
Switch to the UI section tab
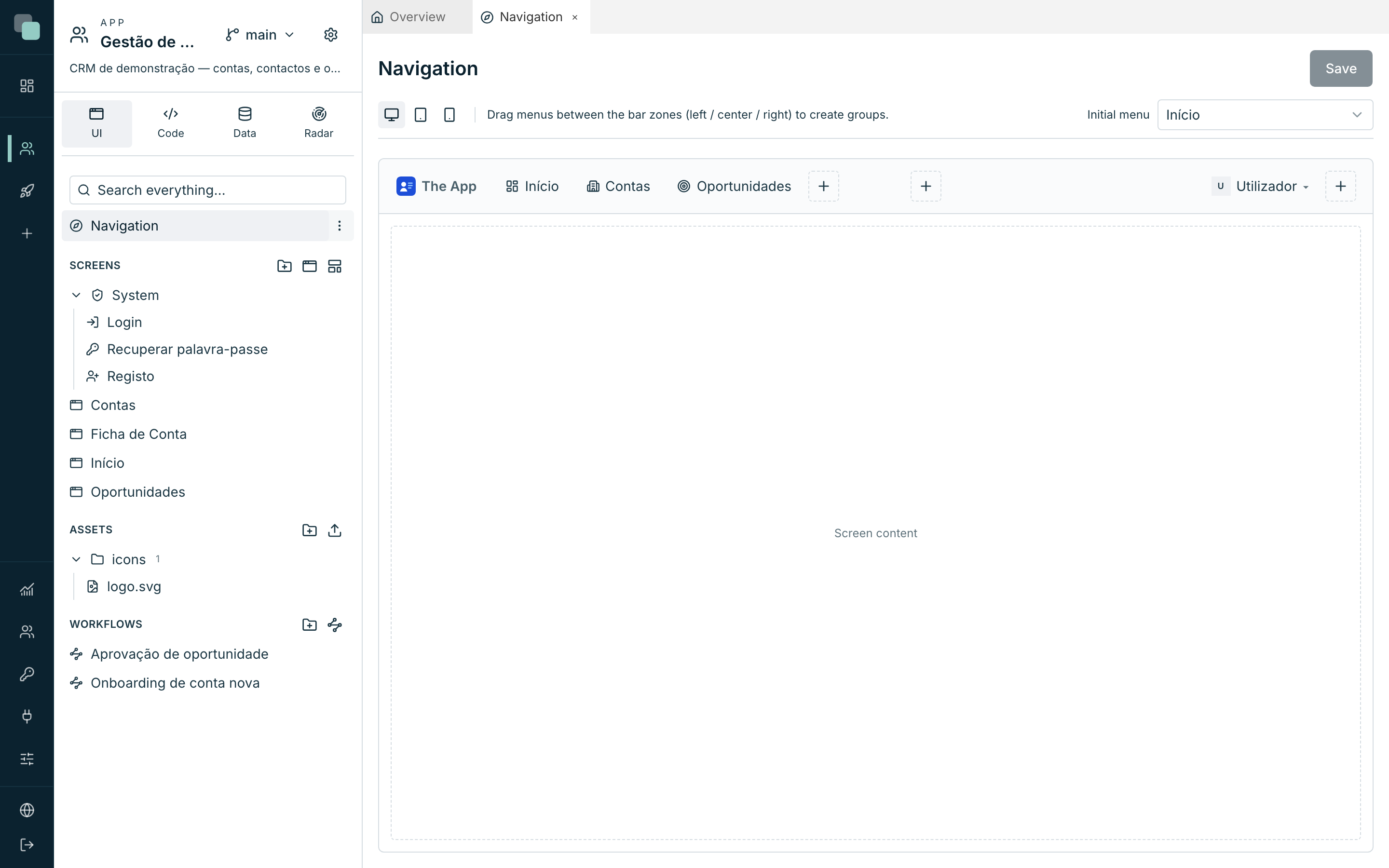pos(96,123)
